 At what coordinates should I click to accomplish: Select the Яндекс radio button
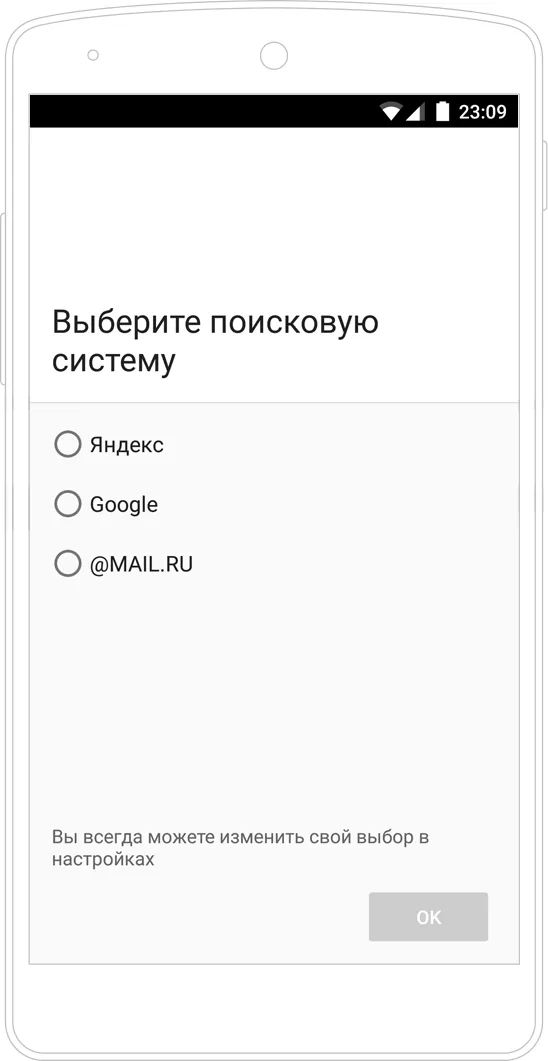[x=68, y=445]
